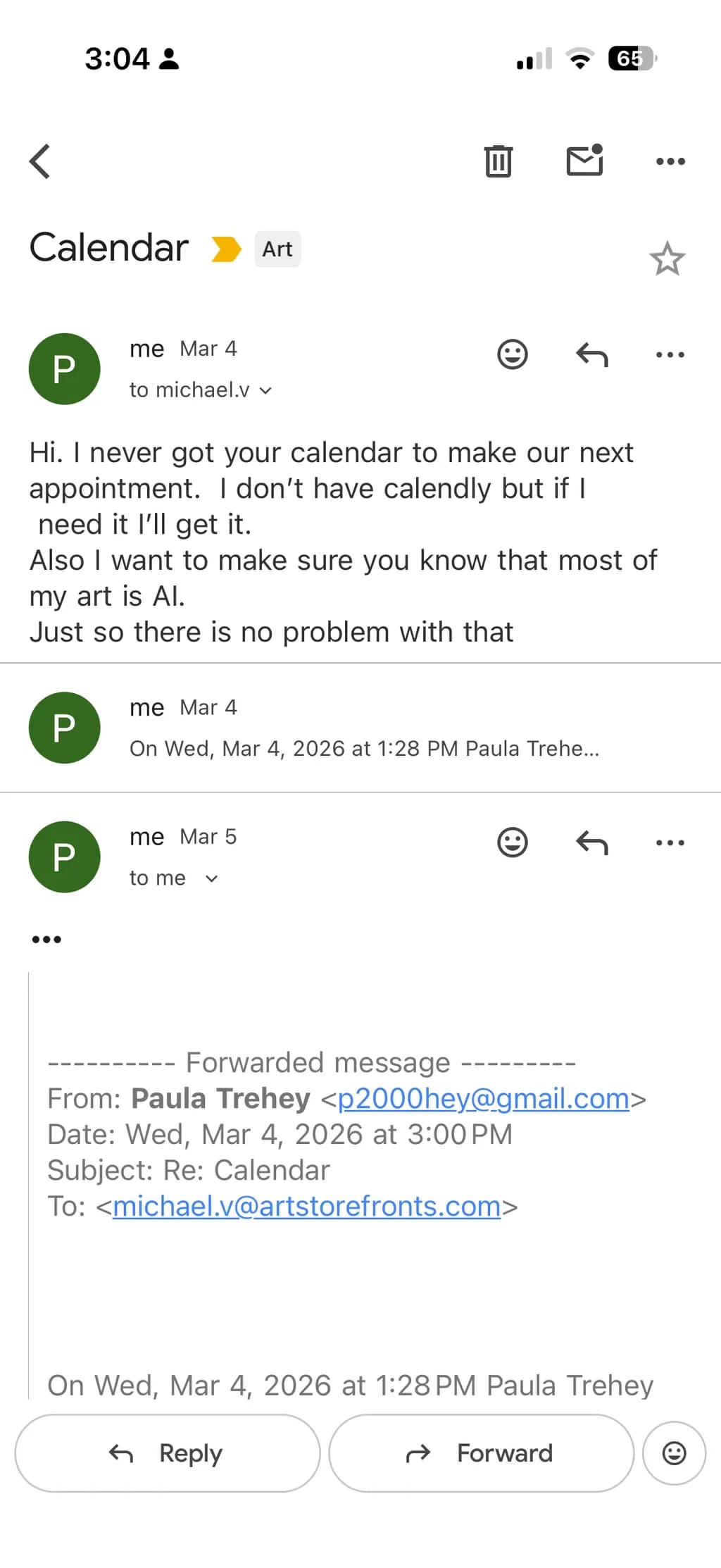Image resolution: width=721 pixels, height=1568 pixels.
Task: Go back using the left arrow
Action: (40, 161)
